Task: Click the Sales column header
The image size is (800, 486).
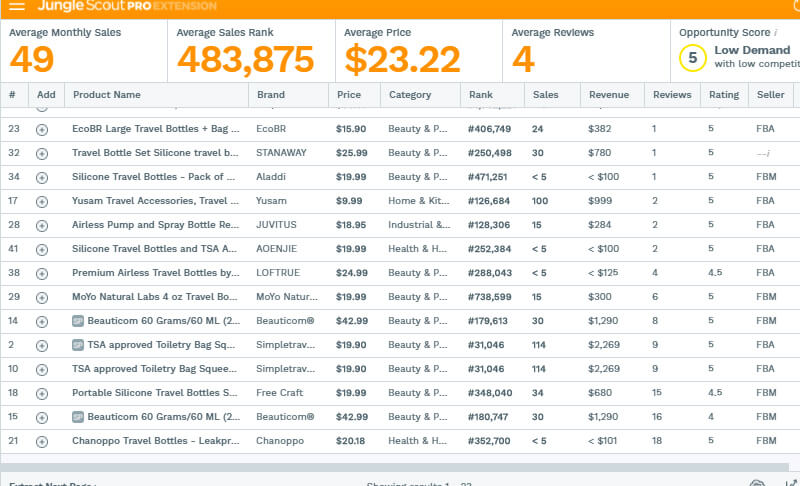Action: pos(546,95)
